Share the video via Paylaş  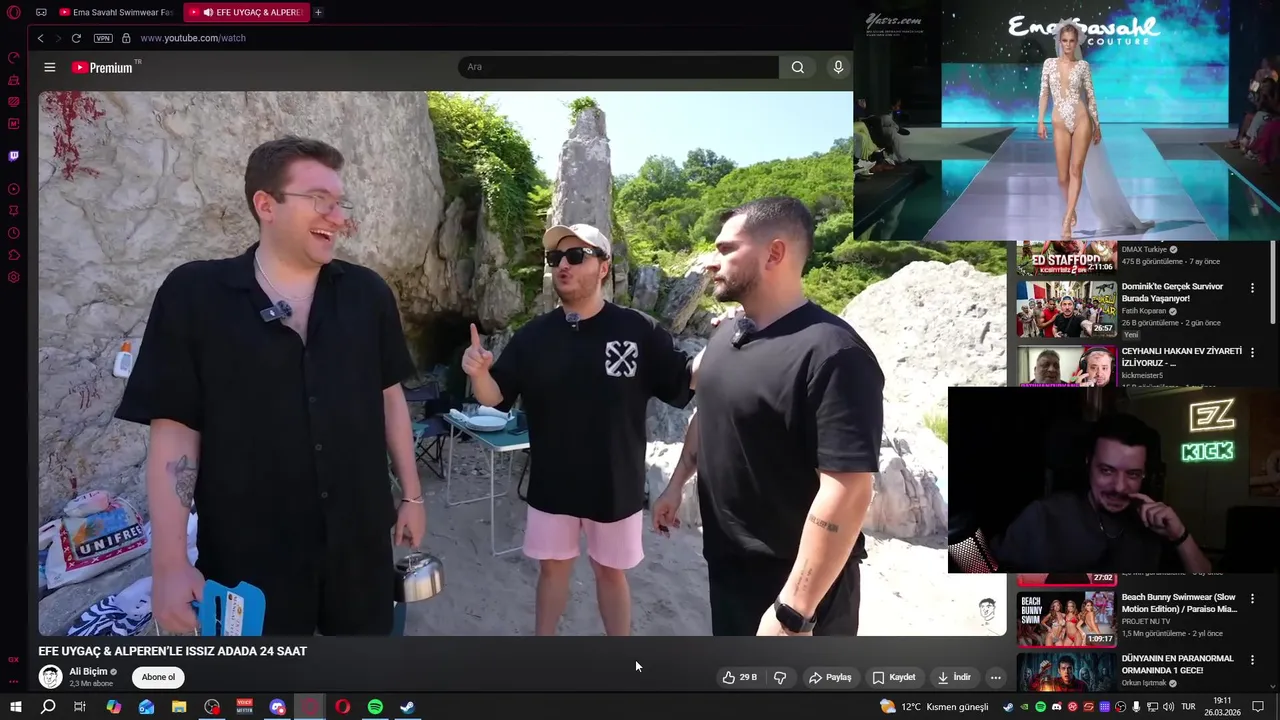pyautogui.click(x=830, y=677)
